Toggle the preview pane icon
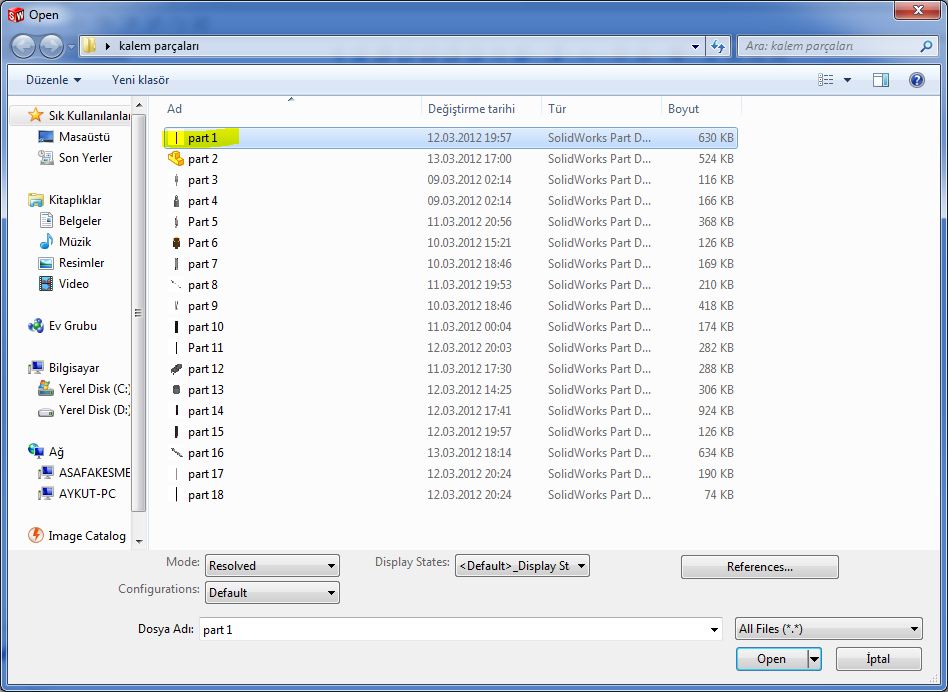 click(x=880, y=80)
